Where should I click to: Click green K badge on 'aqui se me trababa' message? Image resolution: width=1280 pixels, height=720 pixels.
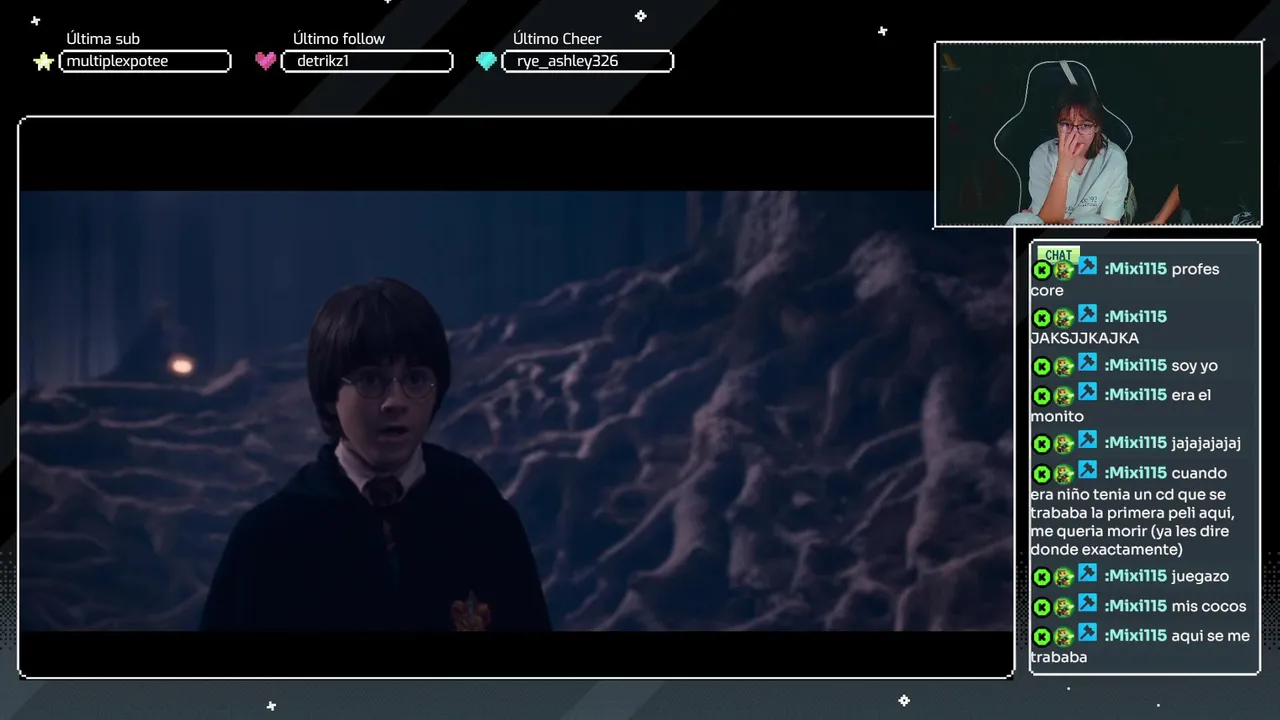[x=1041, y=637]
